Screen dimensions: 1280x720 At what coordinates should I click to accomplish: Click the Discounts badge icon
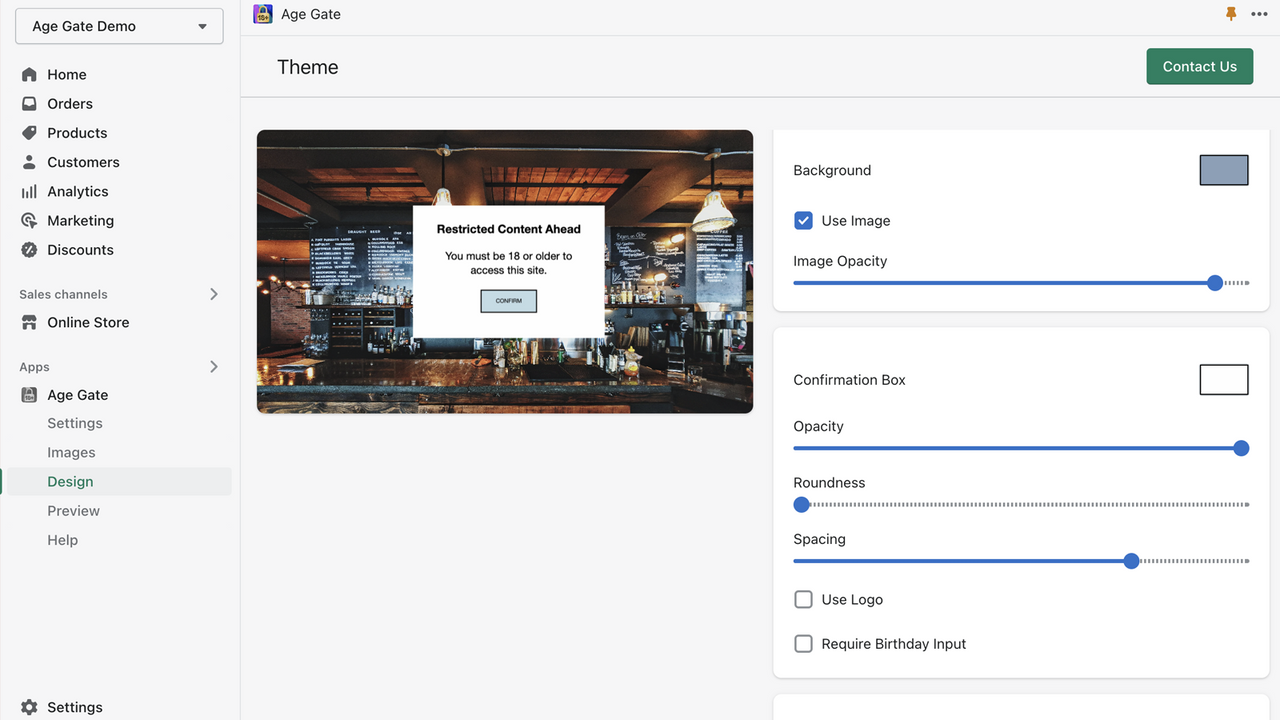pyautogui.click(x=29, y=250)
